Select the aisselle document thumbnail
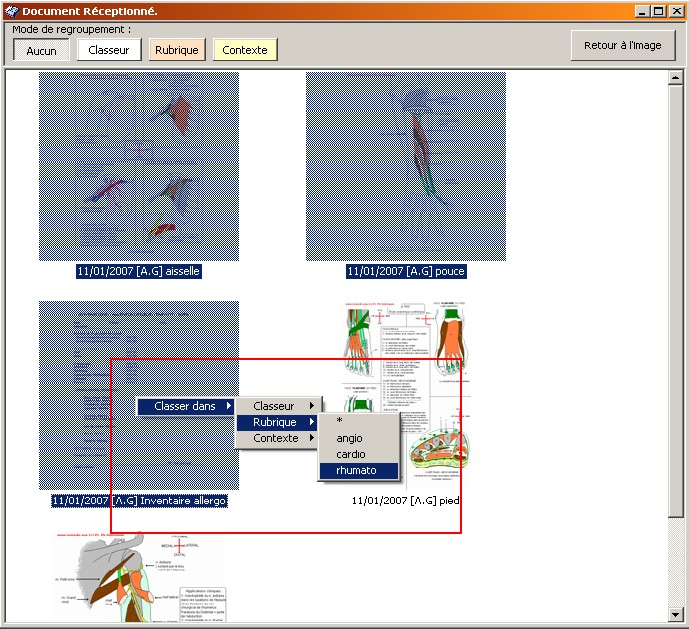689x629 pixels. coord(139,166)
